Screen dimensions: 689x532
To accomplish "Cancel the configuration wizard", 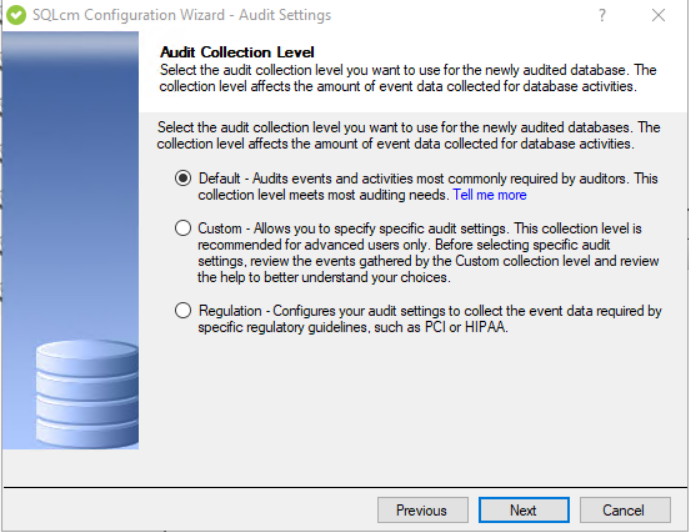I will tap(623, 510).
